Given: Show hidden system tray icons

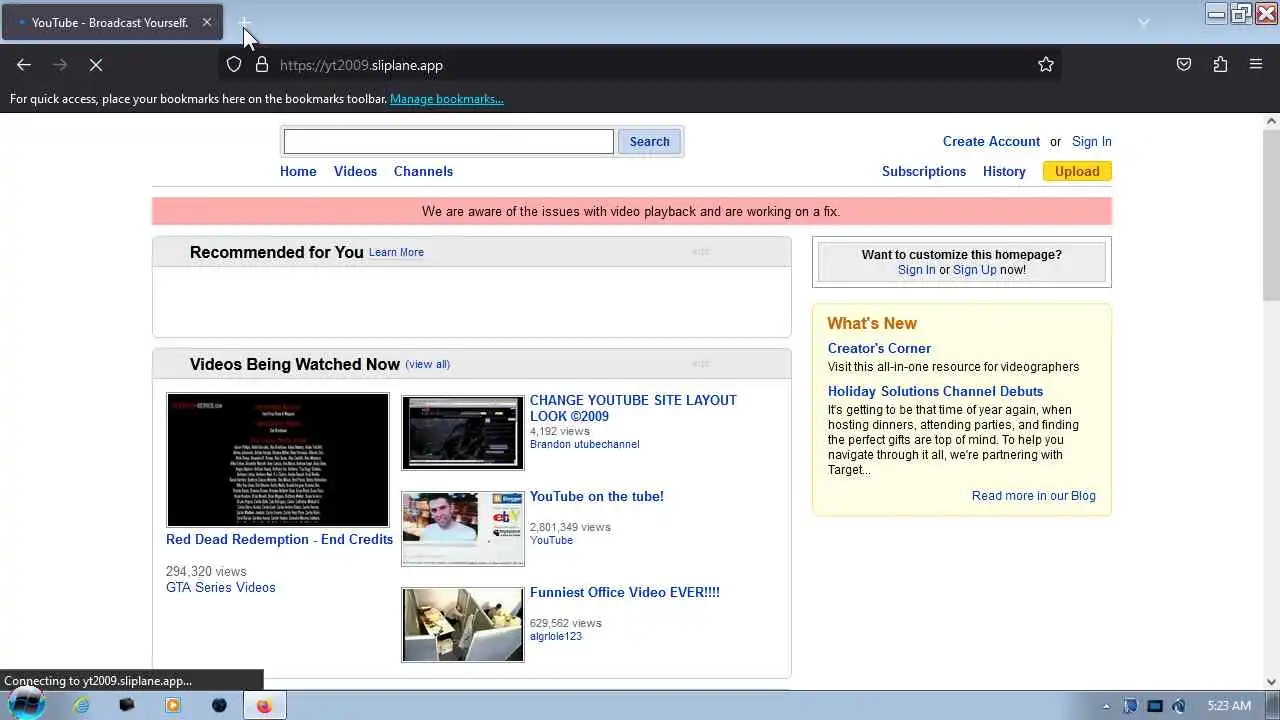Looking at the screenshot, I should pyautogui.click(x=1105, y=706).
